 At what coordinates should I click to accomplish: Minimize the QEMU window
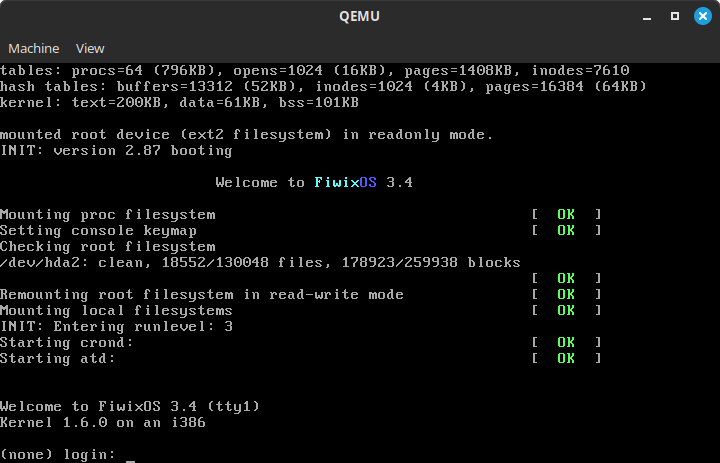click(647, 17)
